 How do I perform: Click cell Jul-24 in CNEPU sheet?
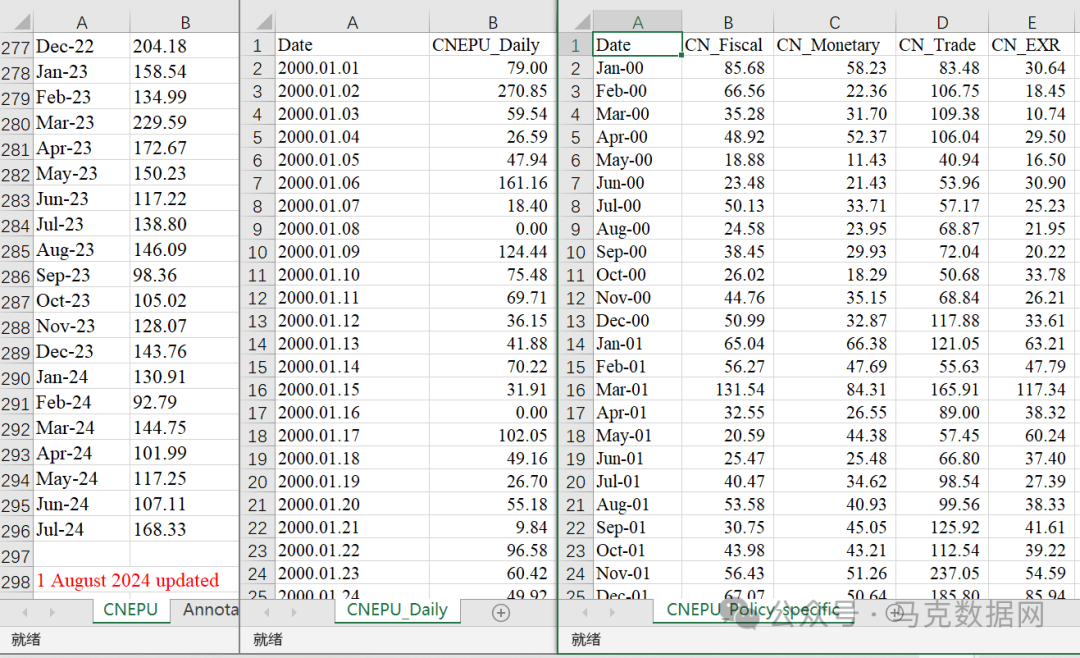pos(81,530)
